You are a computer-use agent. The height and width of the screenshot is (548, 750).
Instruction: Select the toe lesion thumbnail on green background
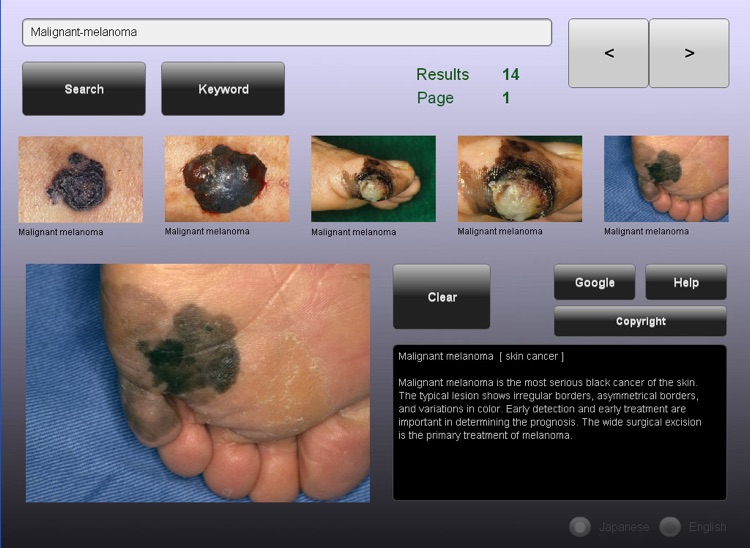373,179
